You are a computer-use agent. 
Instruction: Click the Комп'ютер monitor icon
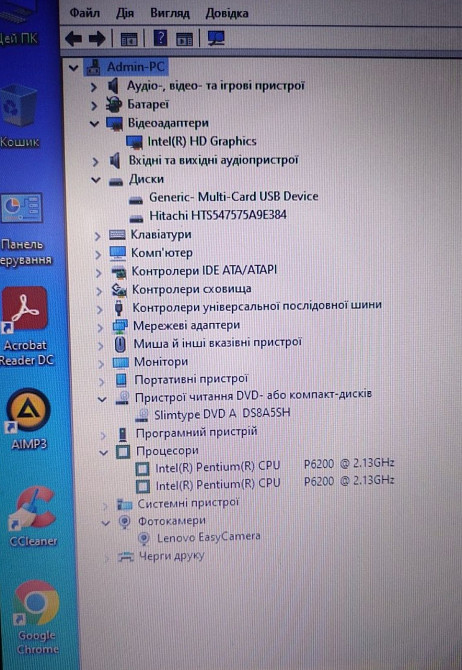(x=118, y=253)
